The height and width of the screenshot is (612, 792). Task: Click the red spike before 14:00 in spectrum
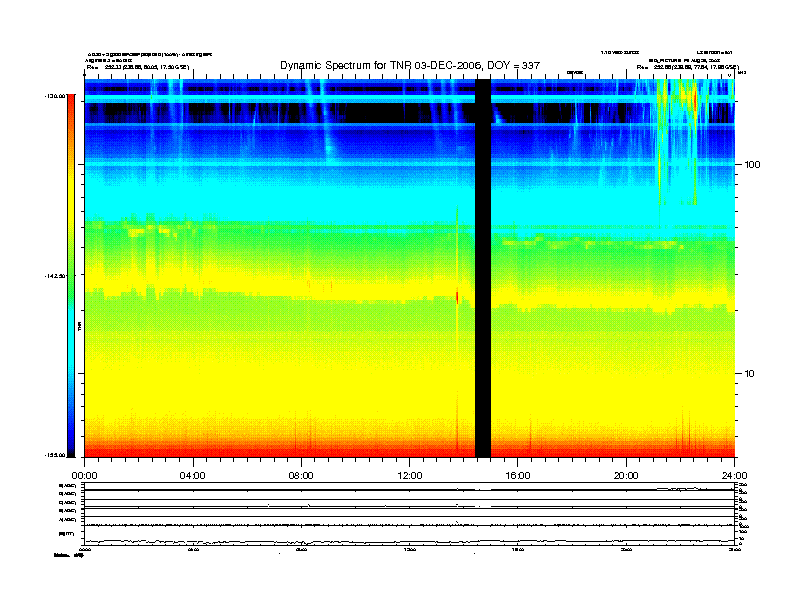coord(457,297)
